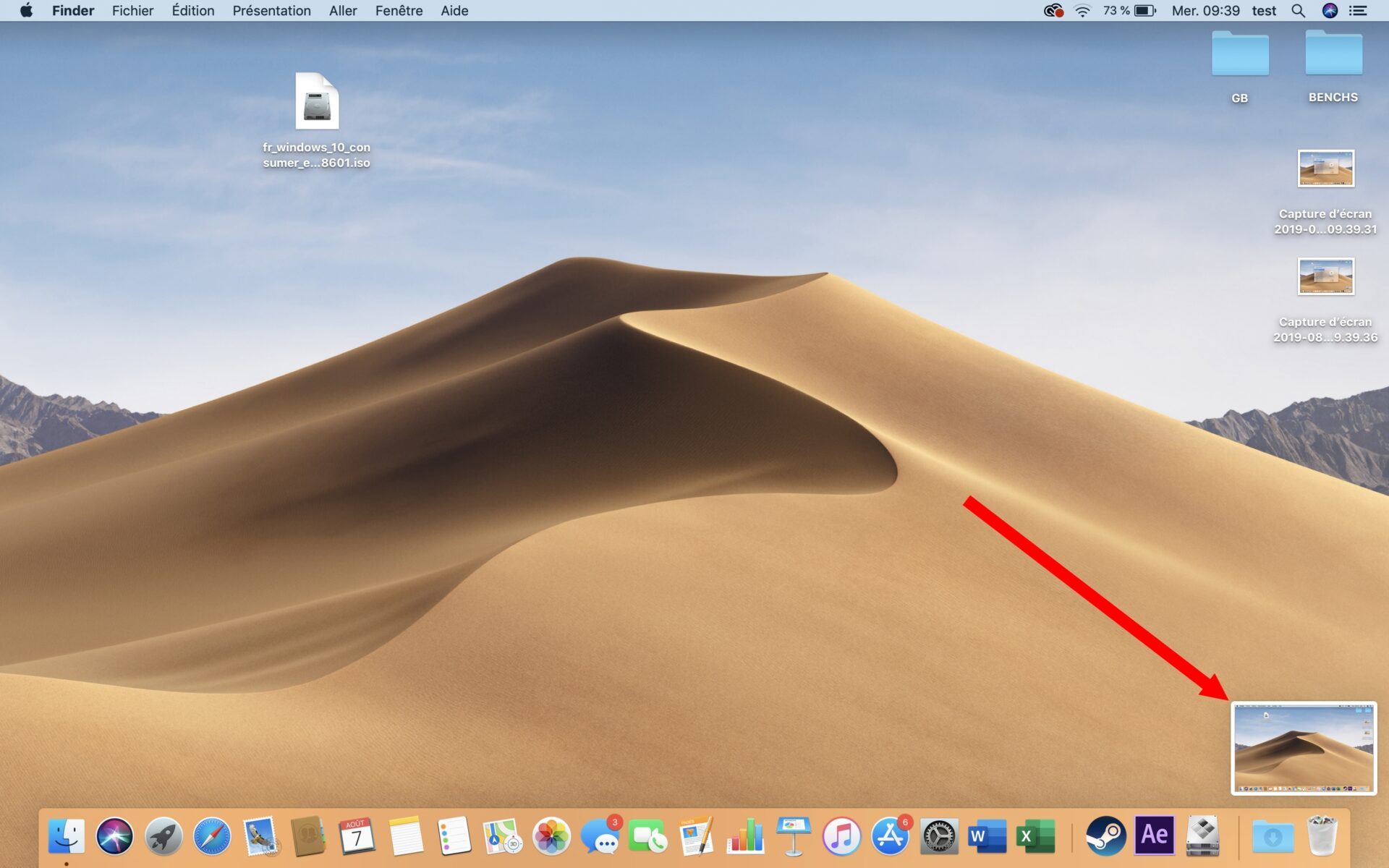Open the Apple menu

click(27, 11)
